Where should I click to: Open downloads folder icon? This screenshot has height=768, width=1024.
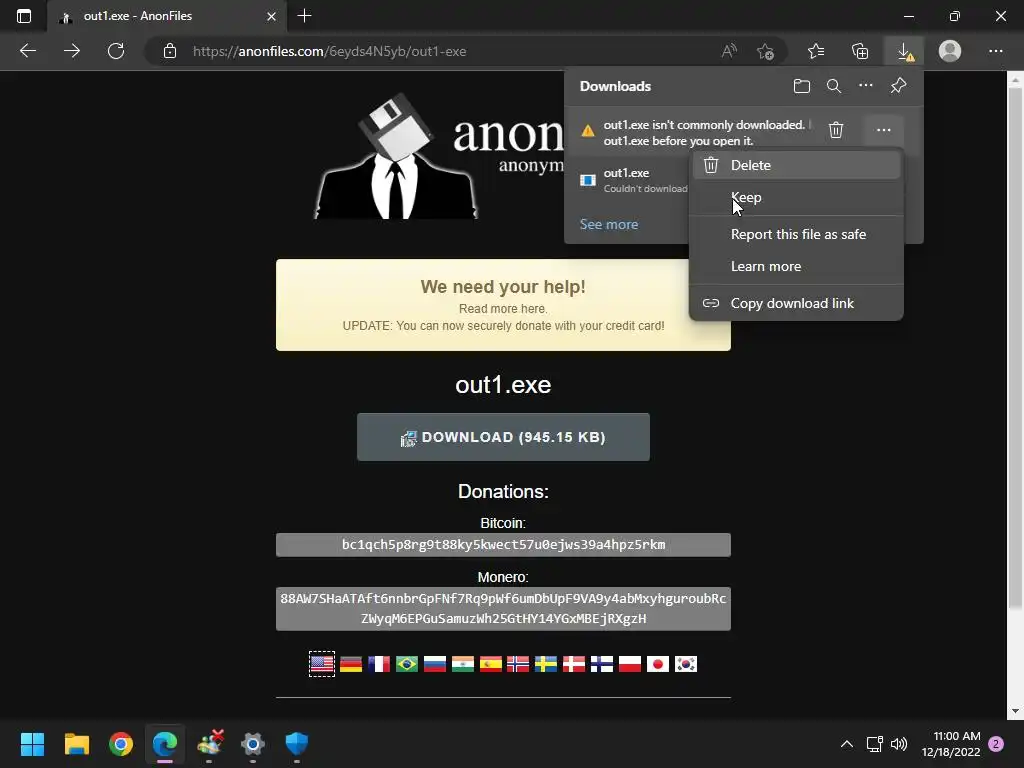click(802, 86)
